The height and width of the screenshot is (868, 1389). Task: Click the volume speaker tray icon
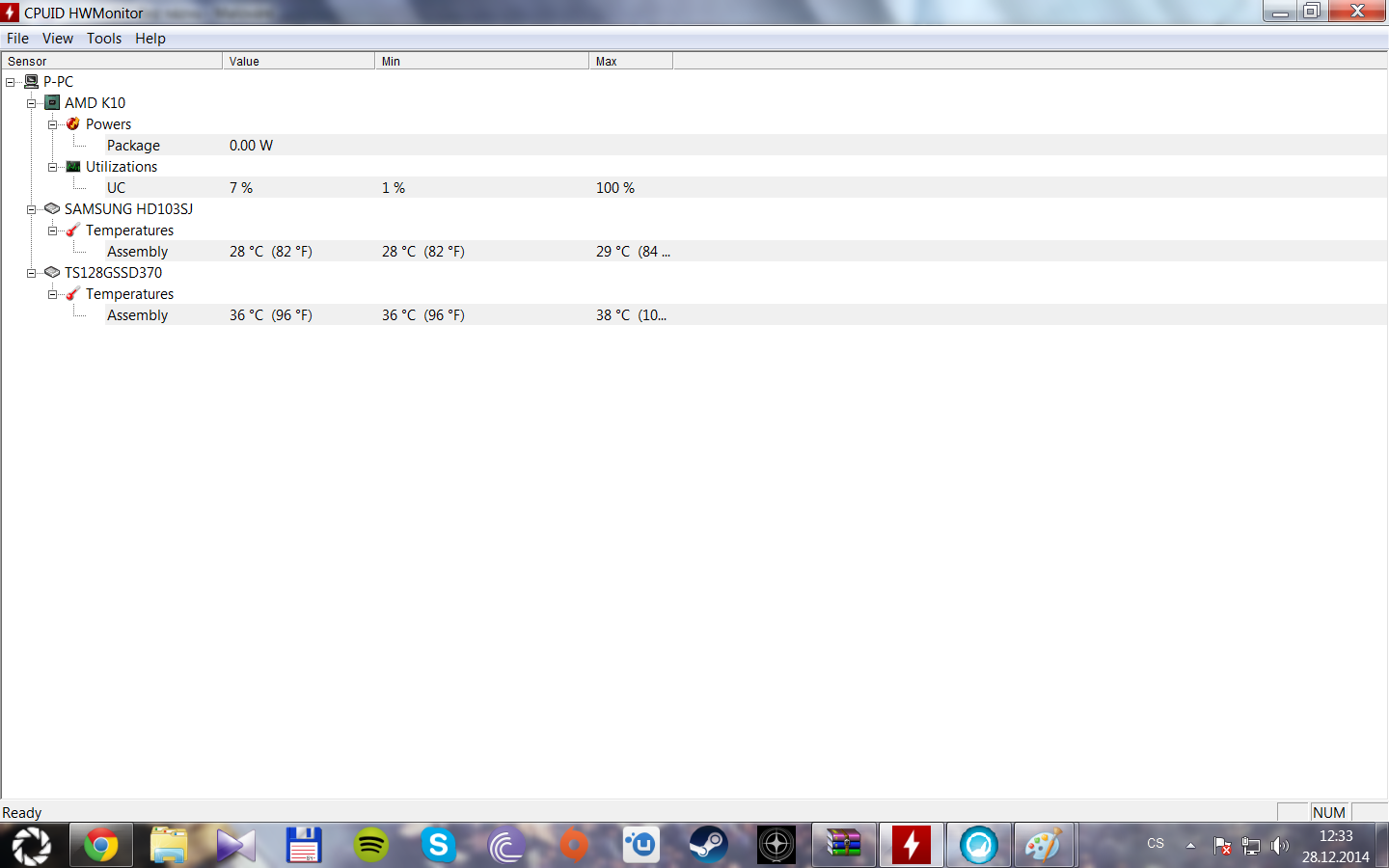click(1279, 846)
